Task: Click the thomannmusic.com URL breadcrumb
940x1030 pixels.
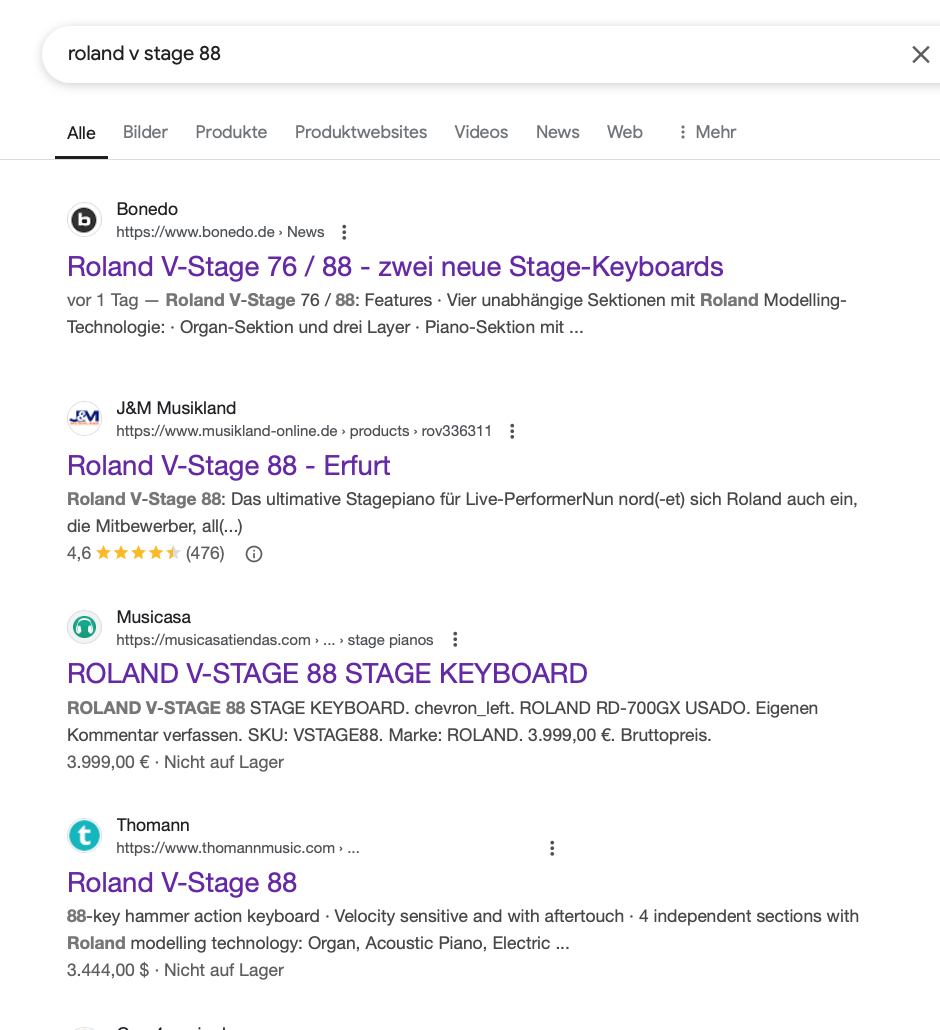Action: click(x=238, y=848)
